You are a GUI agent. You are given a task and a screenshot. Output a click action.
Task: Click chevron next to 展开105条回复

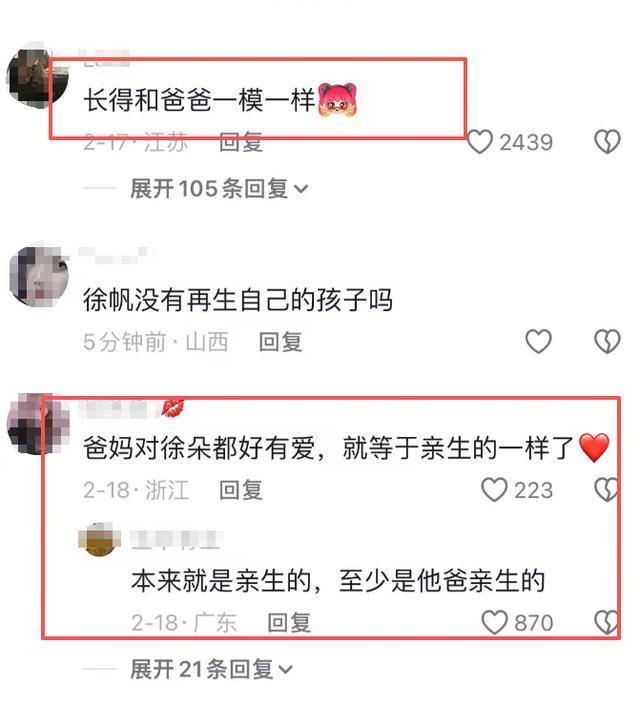point(301,189)
